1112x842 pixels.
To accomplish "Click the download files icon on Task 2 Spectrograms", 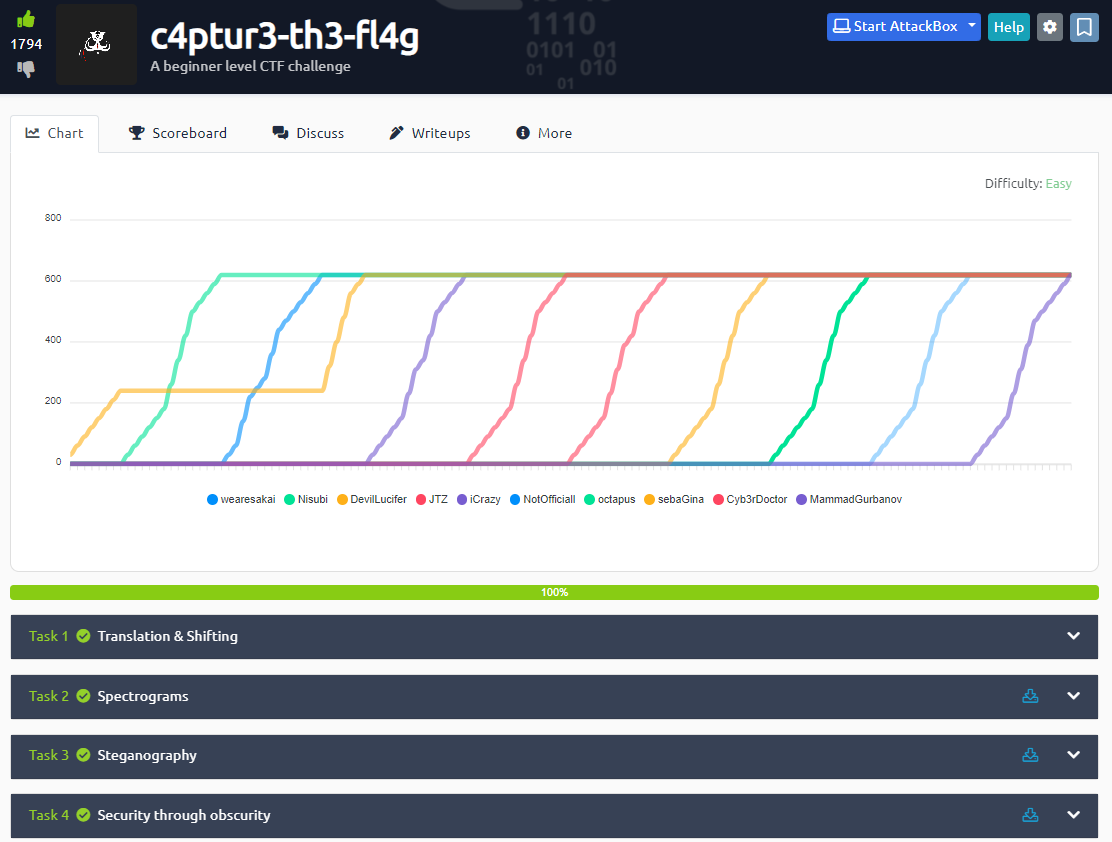I will [1031, 696].
